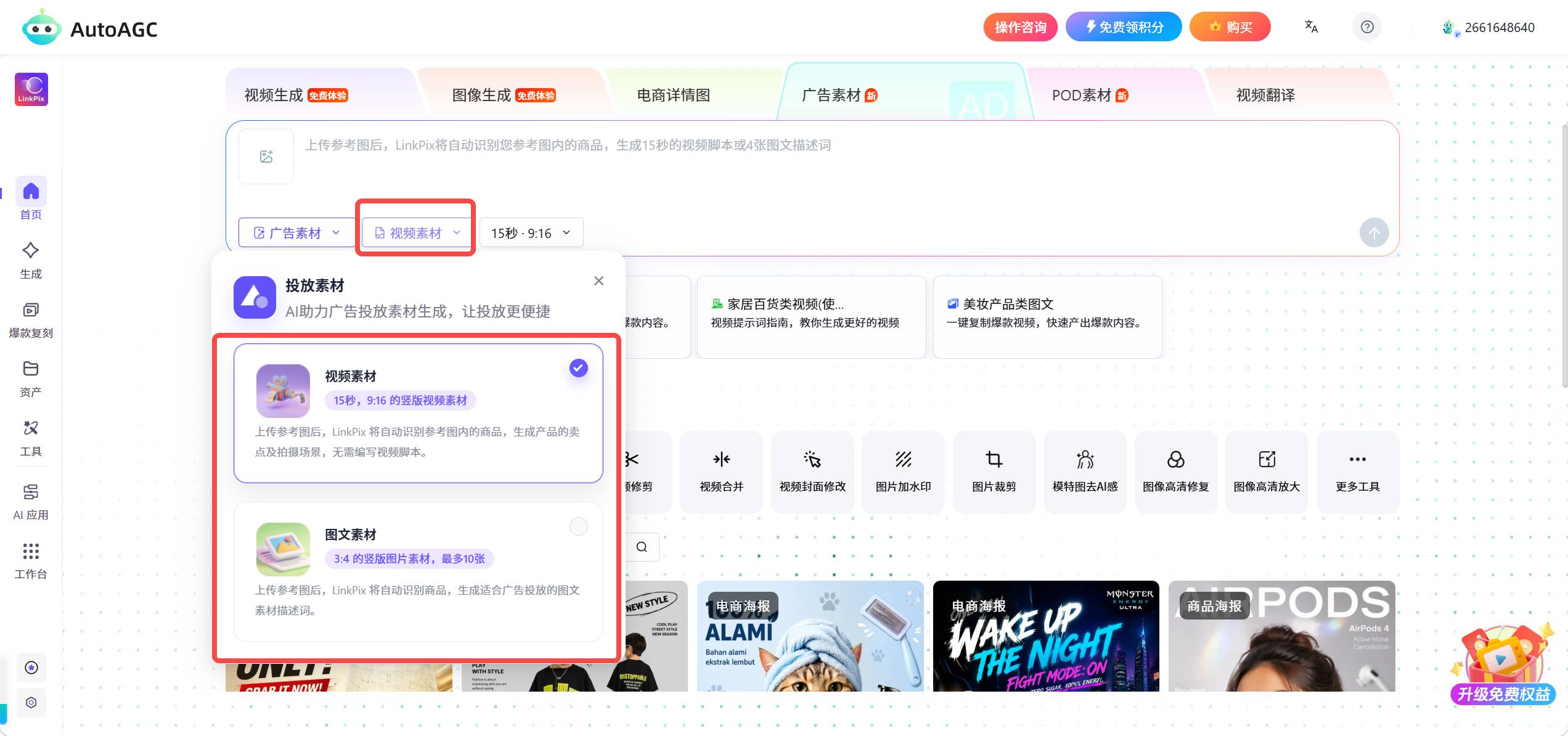Open the 美妆产品类图文 card
This screenshot has width=1568, height=736.
pyautogui.click(x=1047, y=317)
